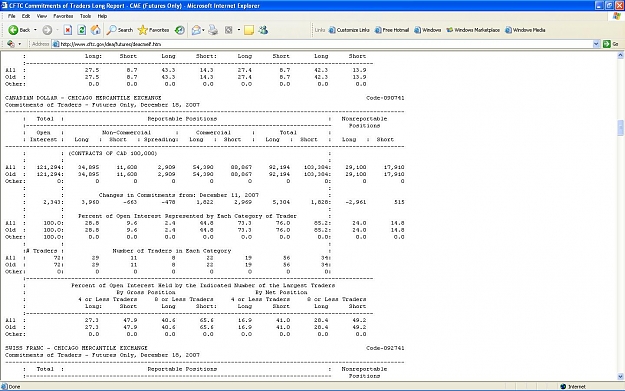Click the grey Edit tool icon beside printer
The image size is (625, 391).
tap(229, 30)
